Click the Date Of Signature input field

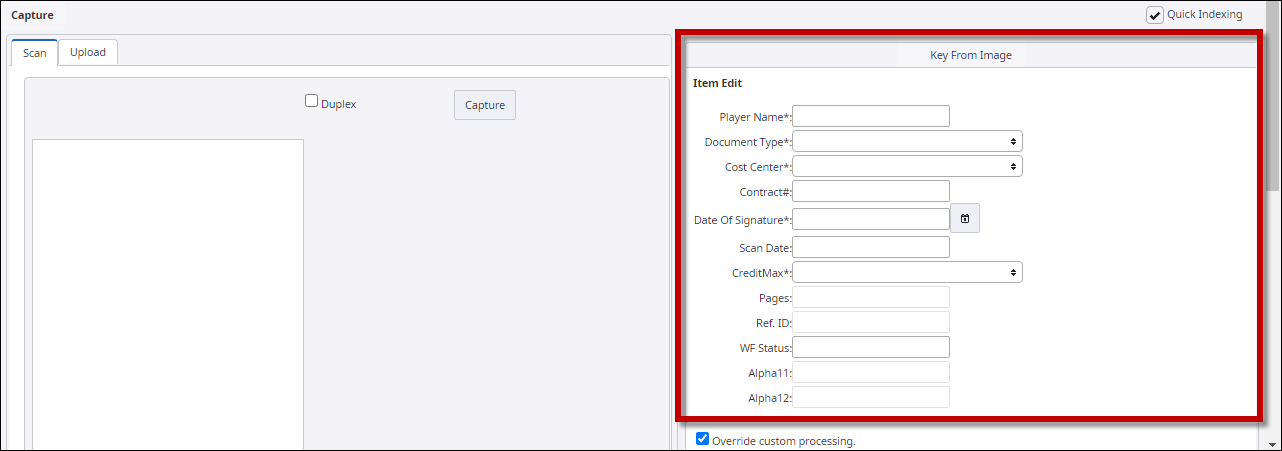tap(871, 219)
